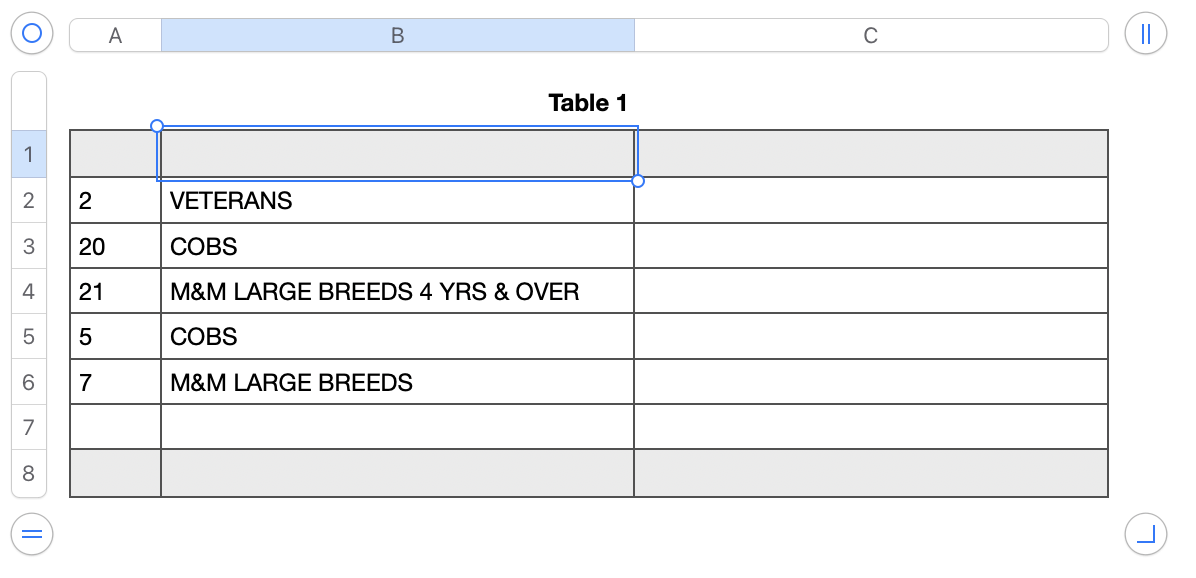Click the add rows handle icon
The height and width of the screenshot is (578, 1196).
coord(31,534)
